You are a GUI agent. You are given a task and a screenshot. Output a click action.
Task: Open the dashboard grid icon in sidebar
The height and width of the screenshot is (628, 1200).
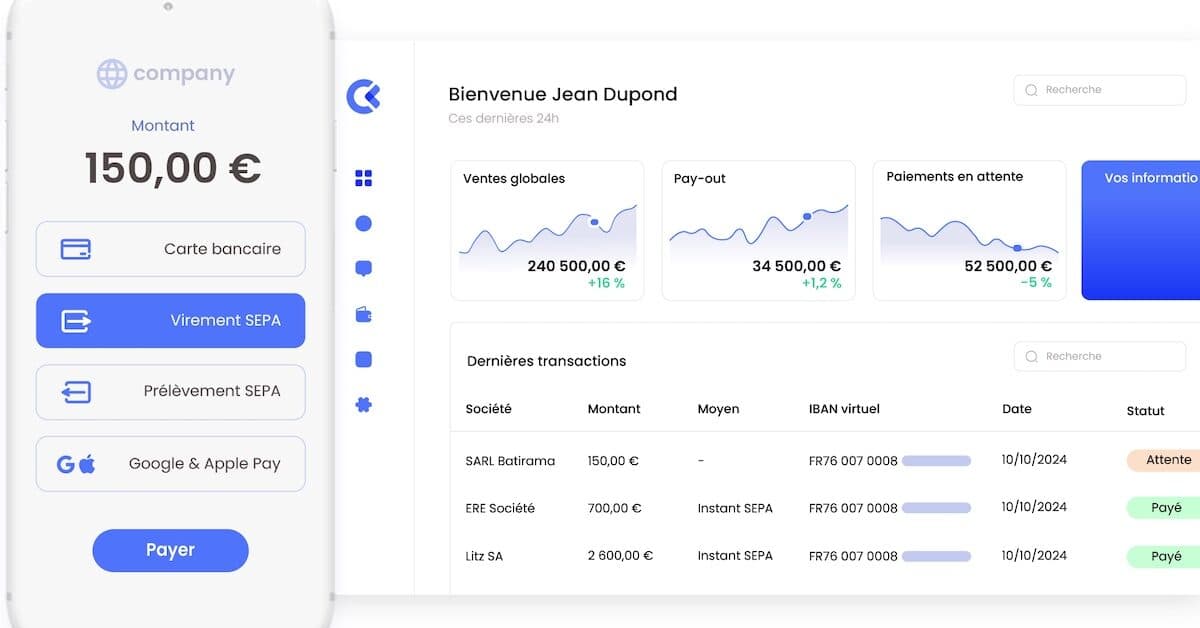tap(364, 179)
